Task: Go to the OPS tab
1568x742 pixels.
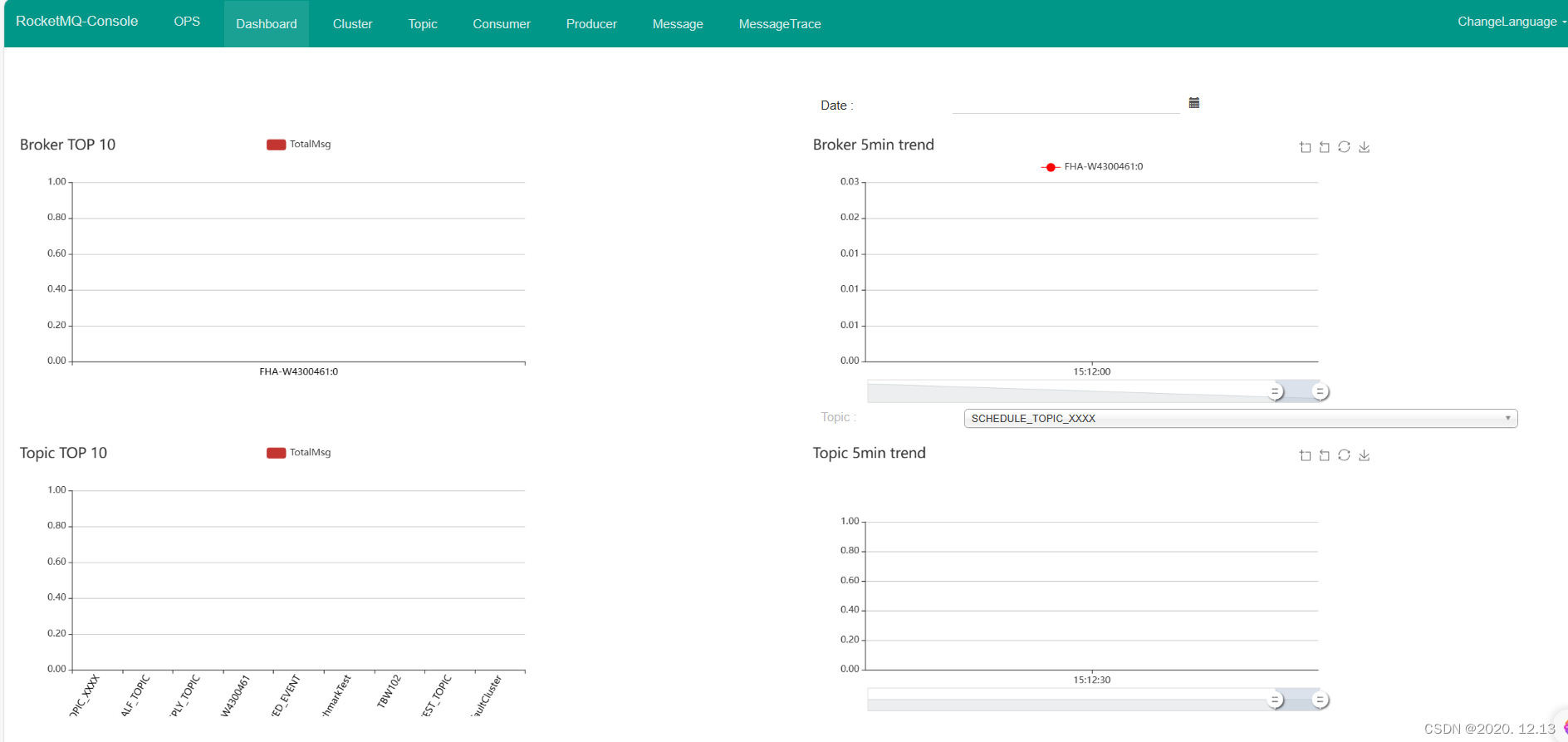Action: coord(187,22)
